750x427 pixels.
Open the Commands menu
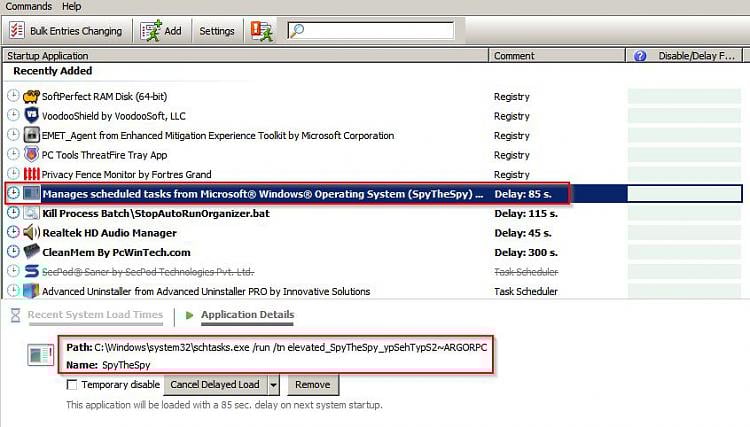click(x=28, y=6)
